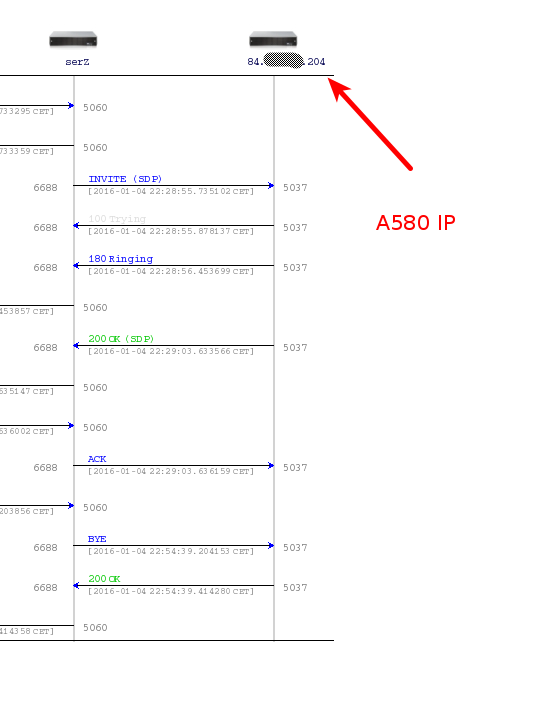Select the 84…204 host IP label
The image size is (558, 701).
[286, 61]
